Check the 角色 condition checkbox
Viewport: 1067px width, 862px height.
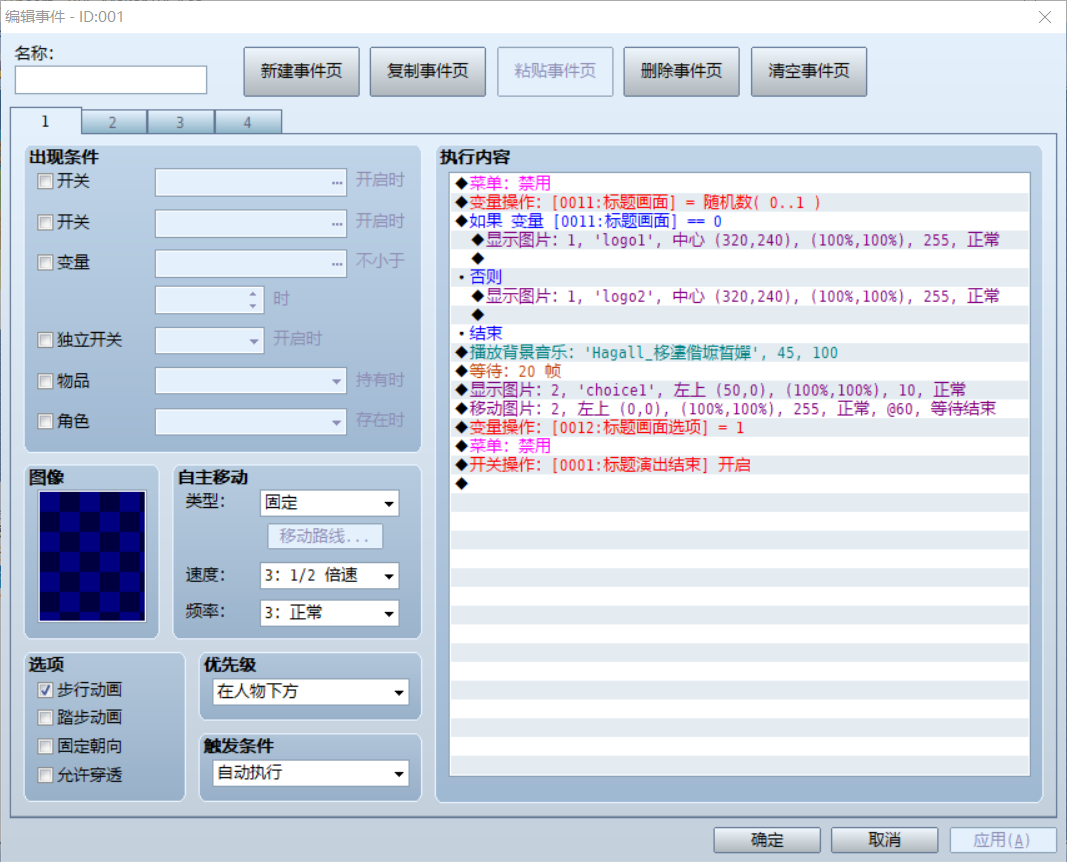point(46,422)
